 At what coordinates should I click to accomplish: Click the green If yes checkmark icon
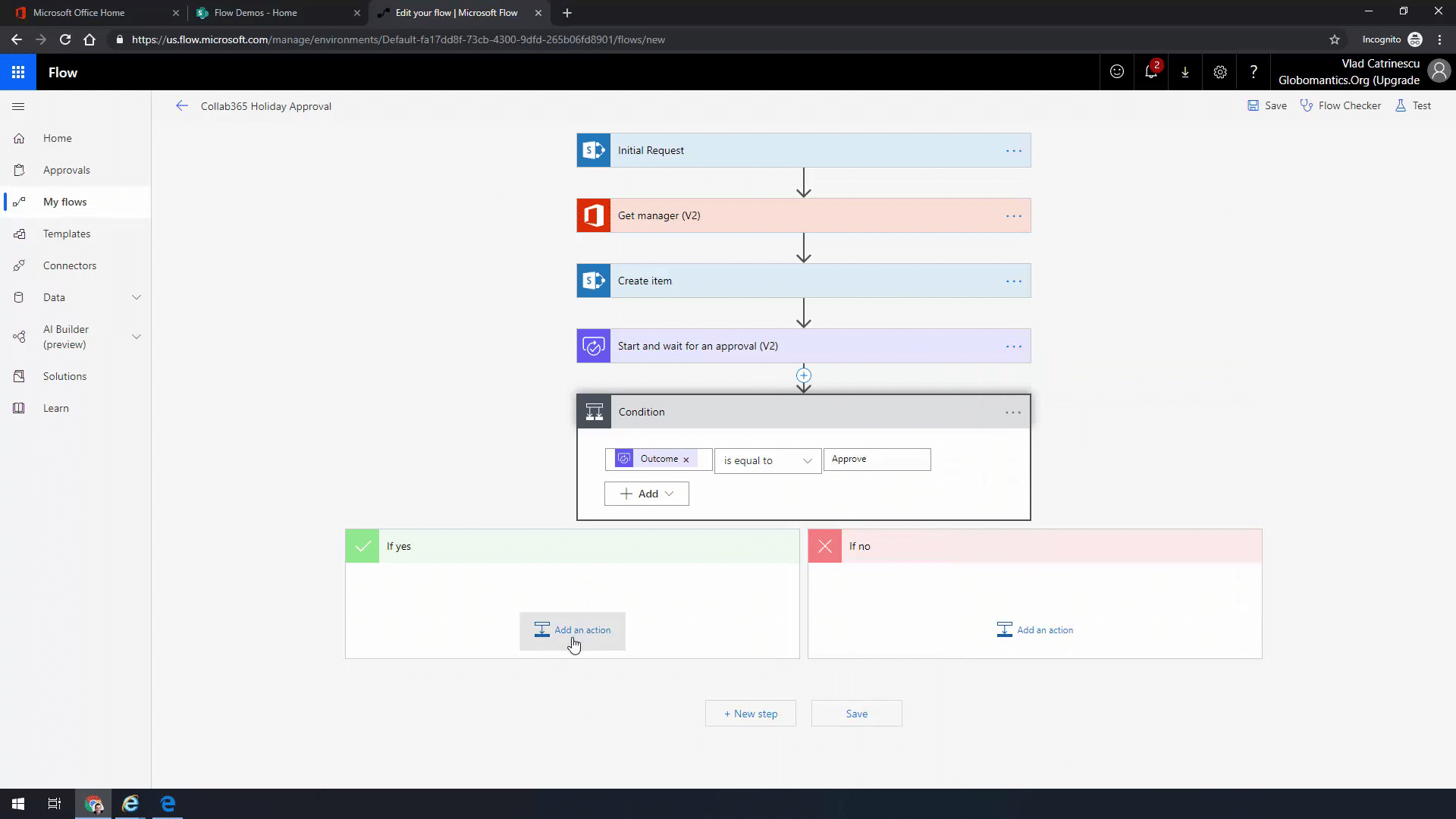(362, 546)
